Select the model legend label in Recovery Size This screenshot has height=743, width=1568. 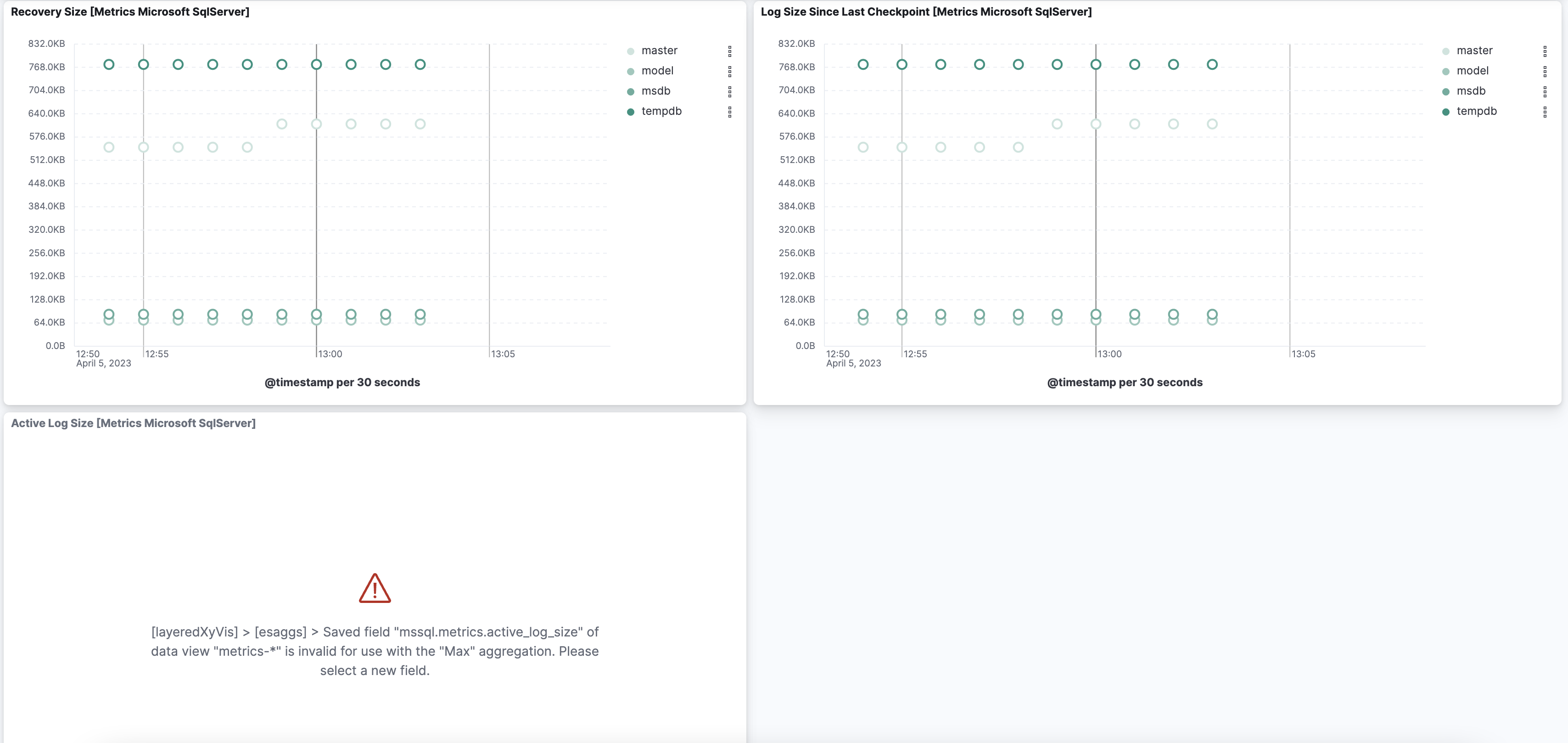[x=657, y=70]
